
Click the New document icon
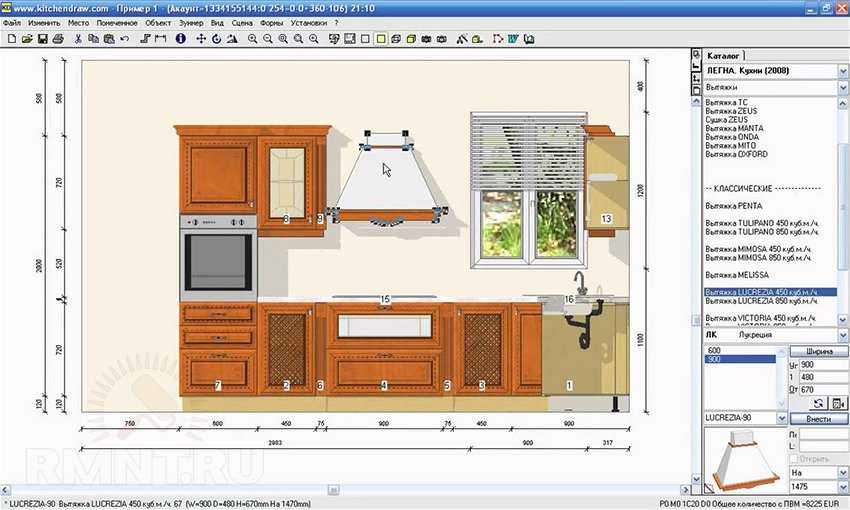11,38
